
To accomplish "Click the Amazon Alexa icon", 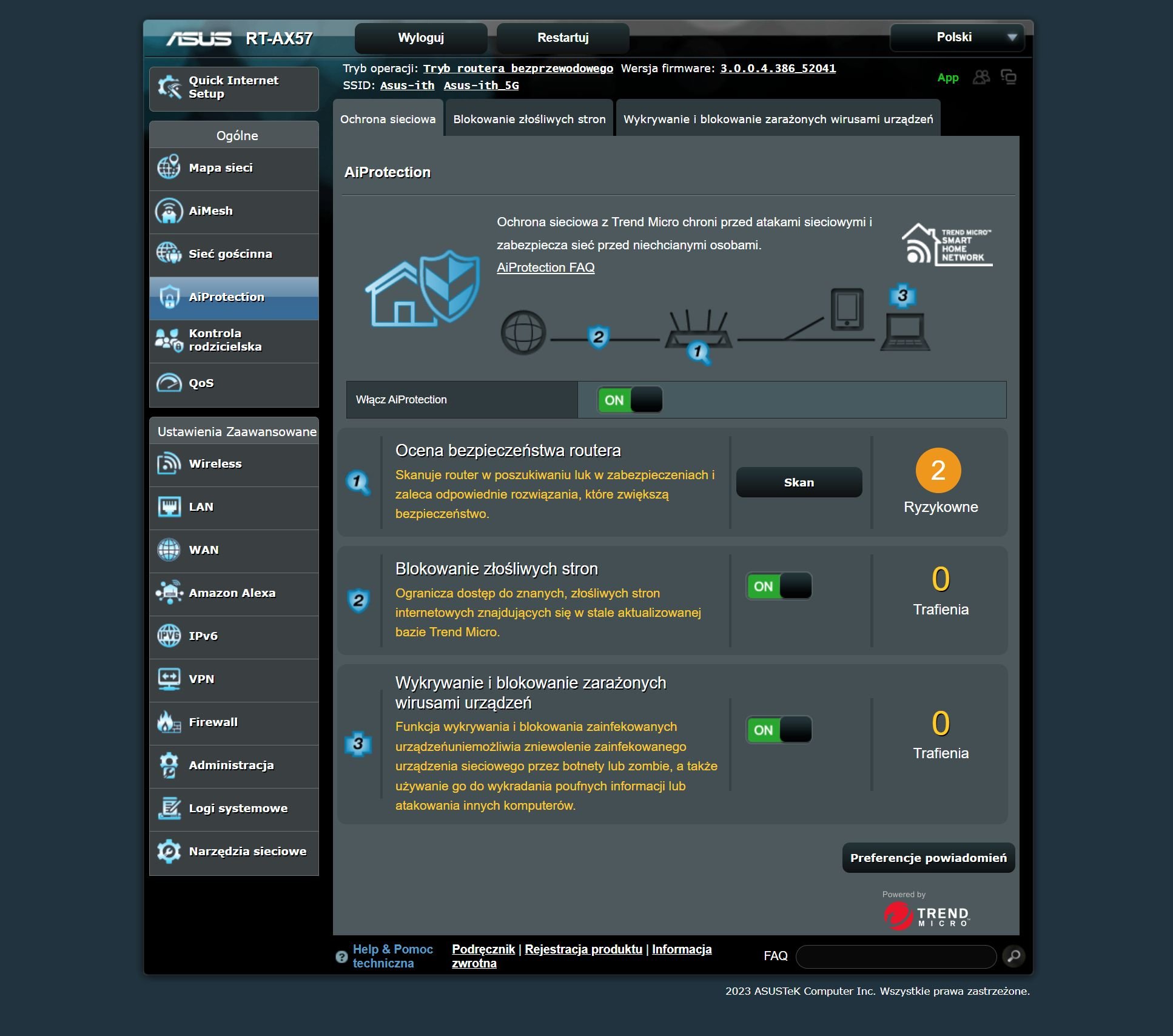I will [169, 593].
